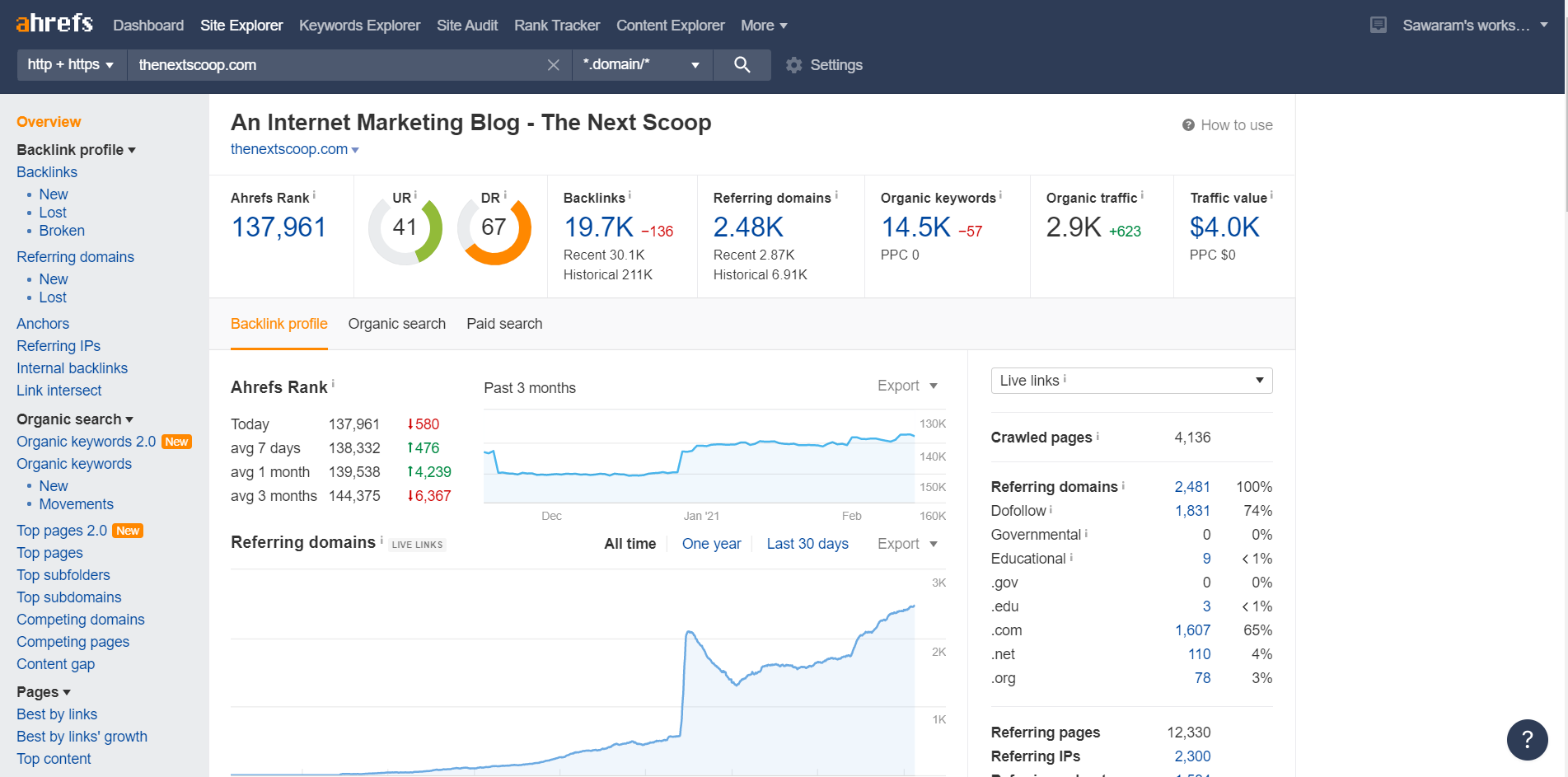
Task: Click the info icon next to Backlinks
Action: tap(630, 195)
